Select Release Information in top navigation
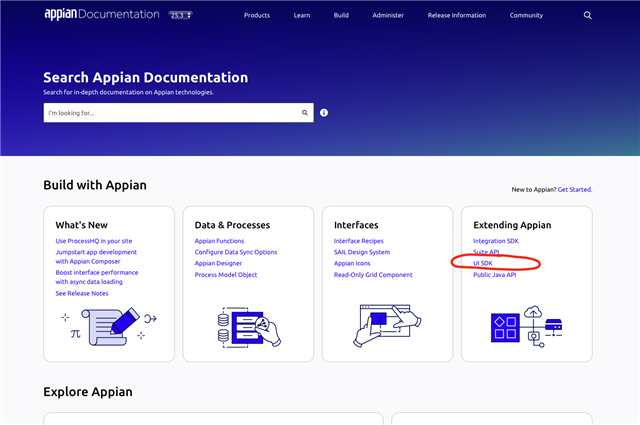The image size is (640, 425). [x=457, y=16]
